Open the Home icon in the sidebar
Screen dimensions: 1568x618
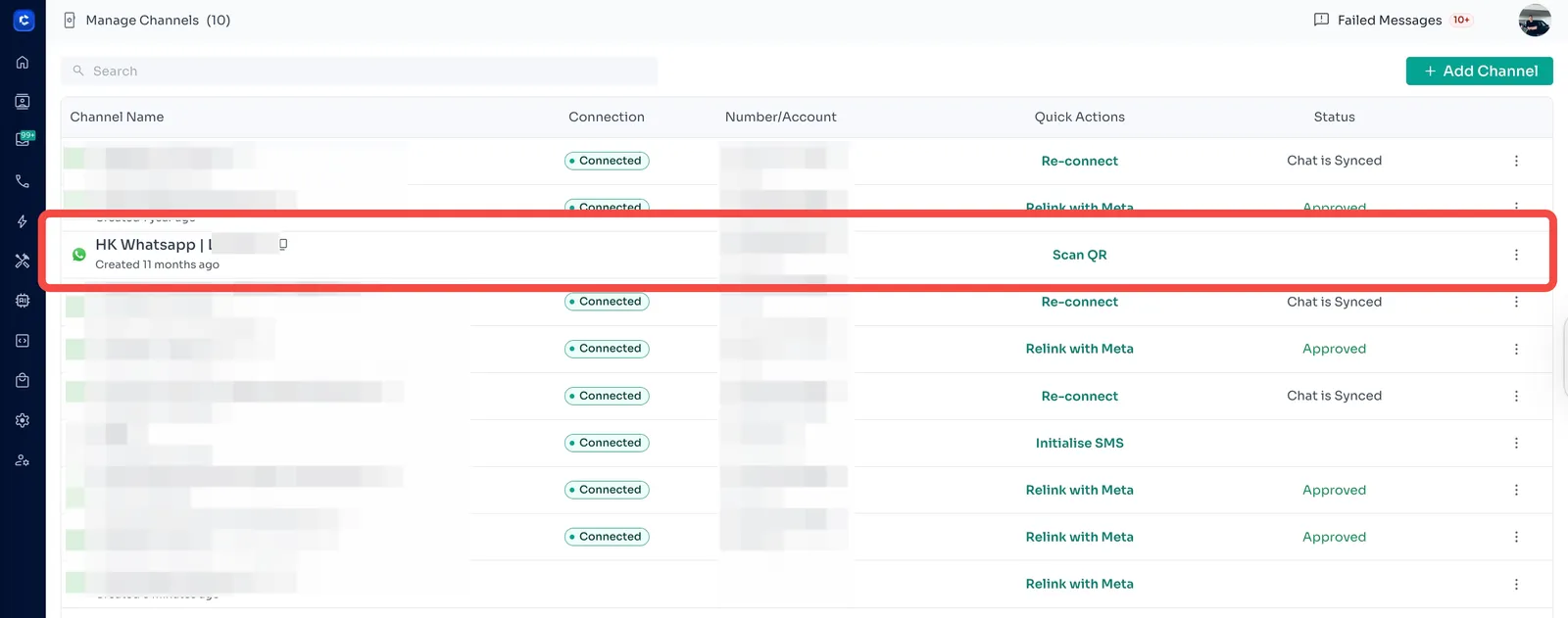tap(23, 63)
